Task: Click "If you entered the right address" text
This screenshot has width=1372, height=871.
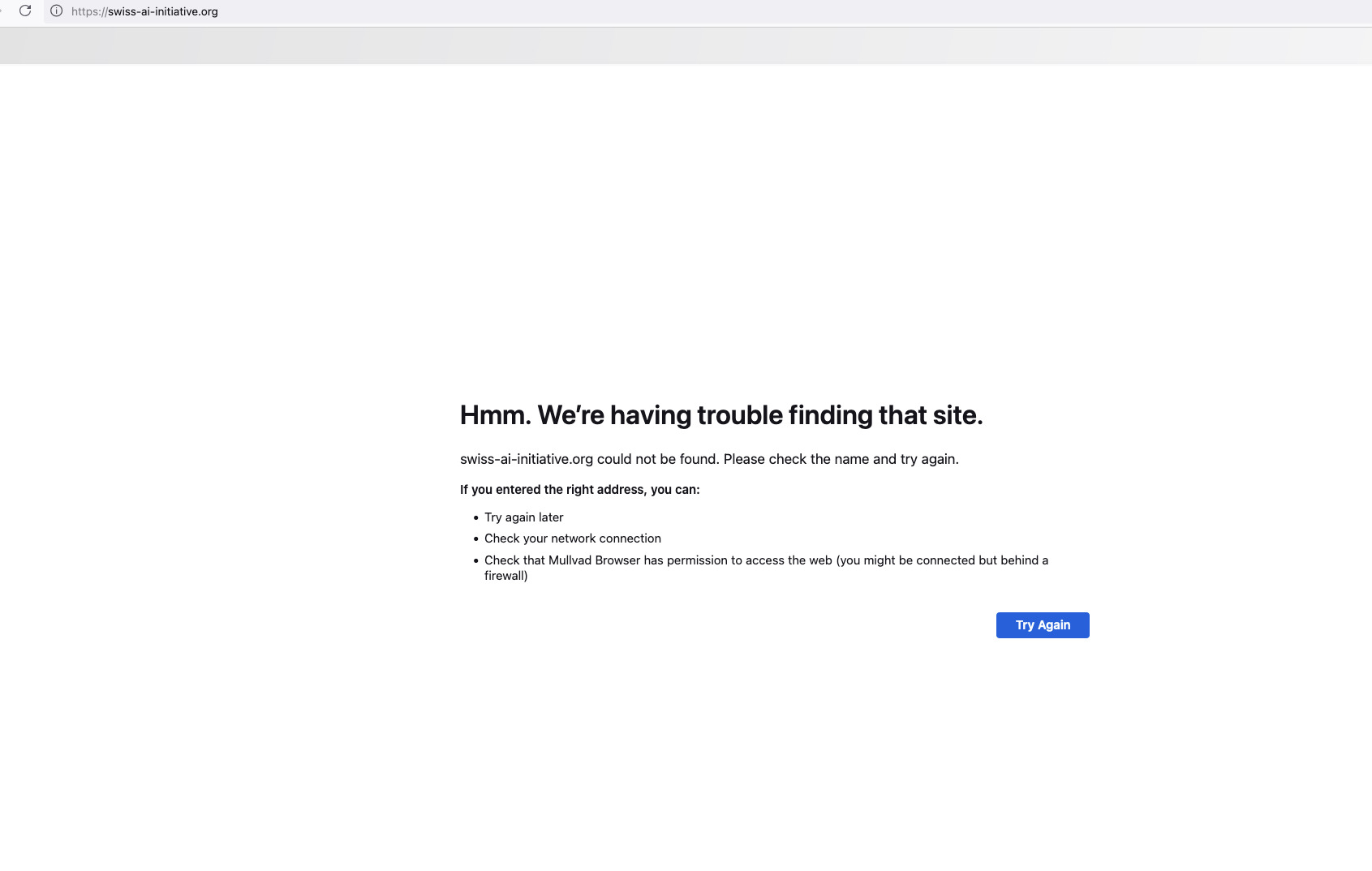Action: (x=579, y=490)
